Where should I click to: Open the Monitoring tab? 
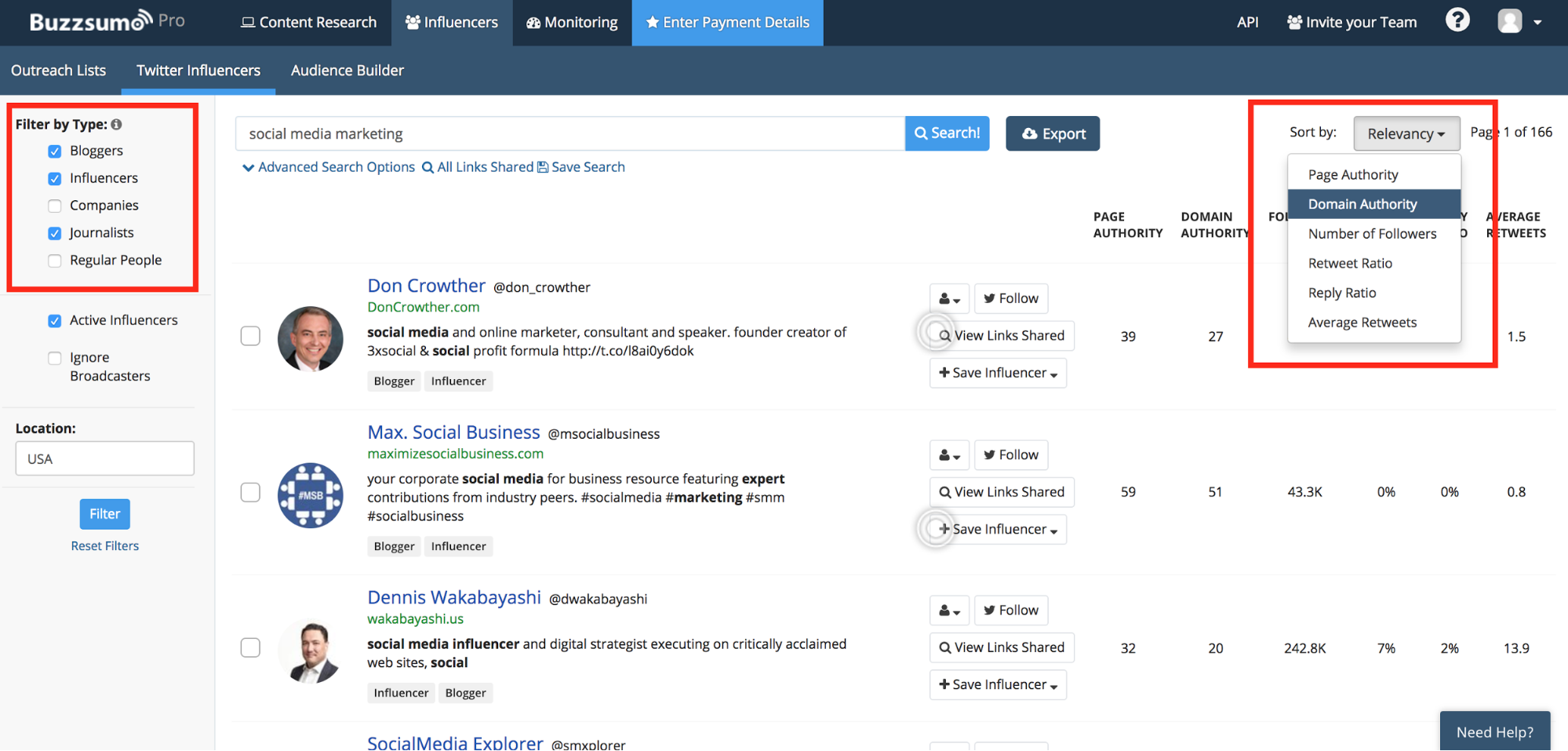pyautogui.click(x=572, y=23)
